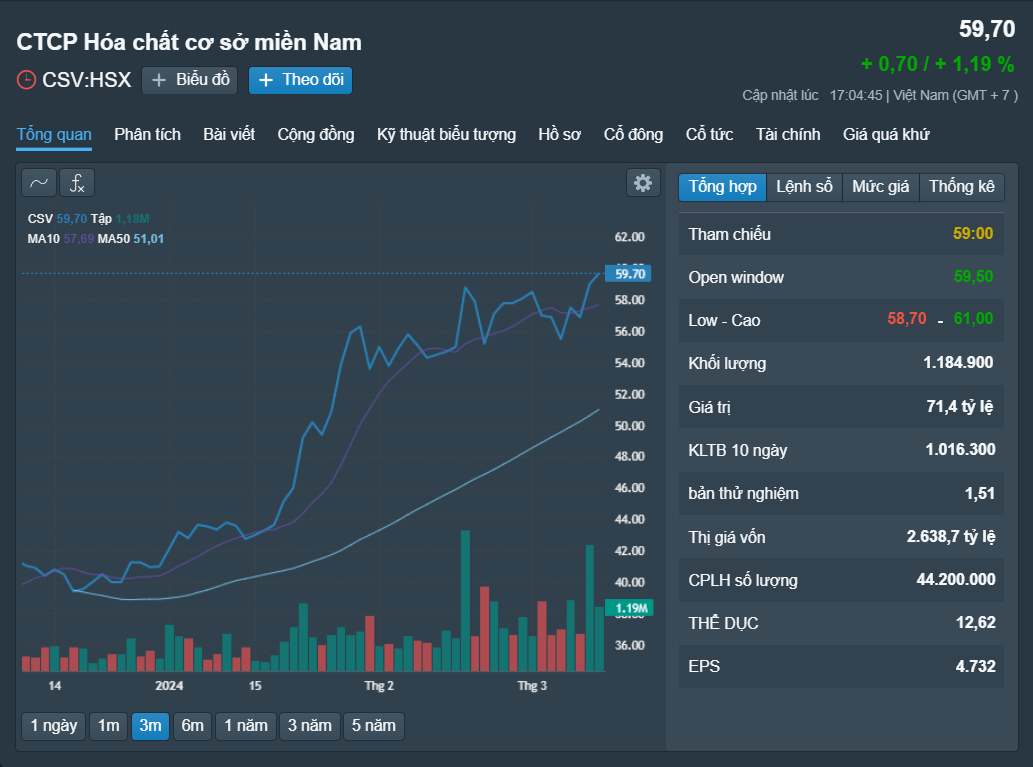
Task: Select the 5 năm chart range
Action: click(x=374, y=726)
